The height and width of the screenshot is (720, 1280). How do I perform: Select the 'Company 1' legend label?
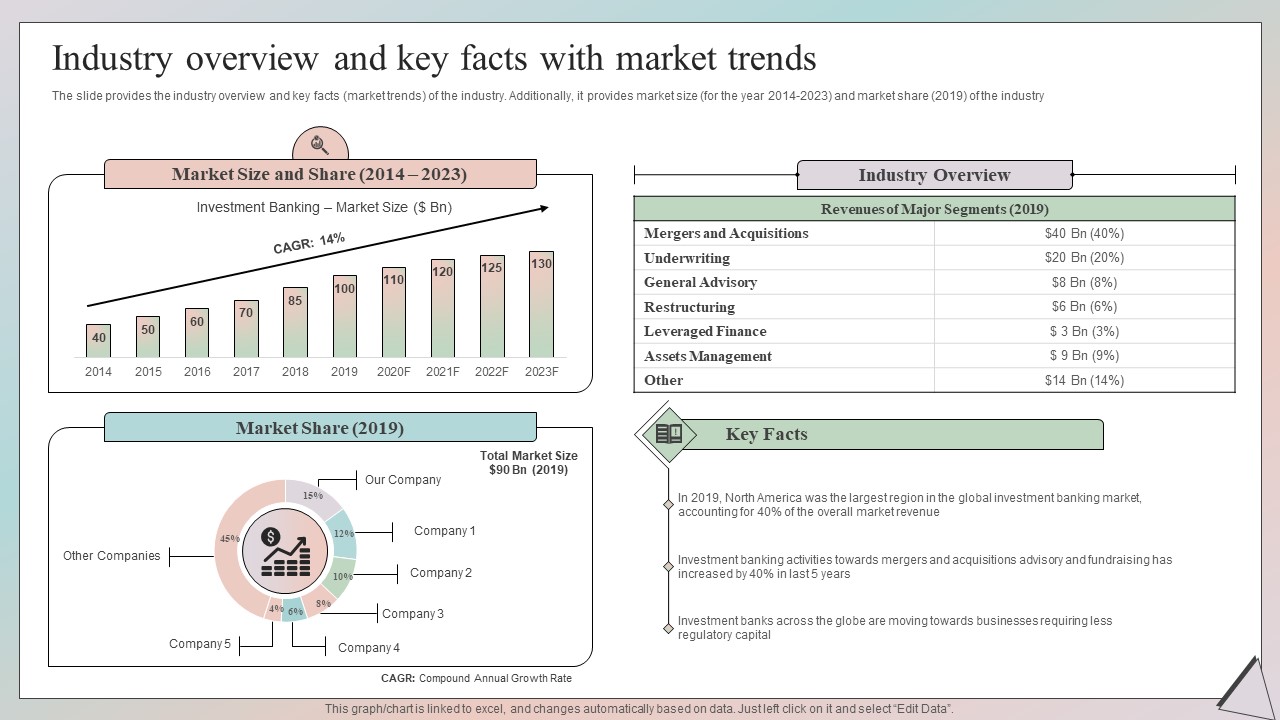point(445,531)
